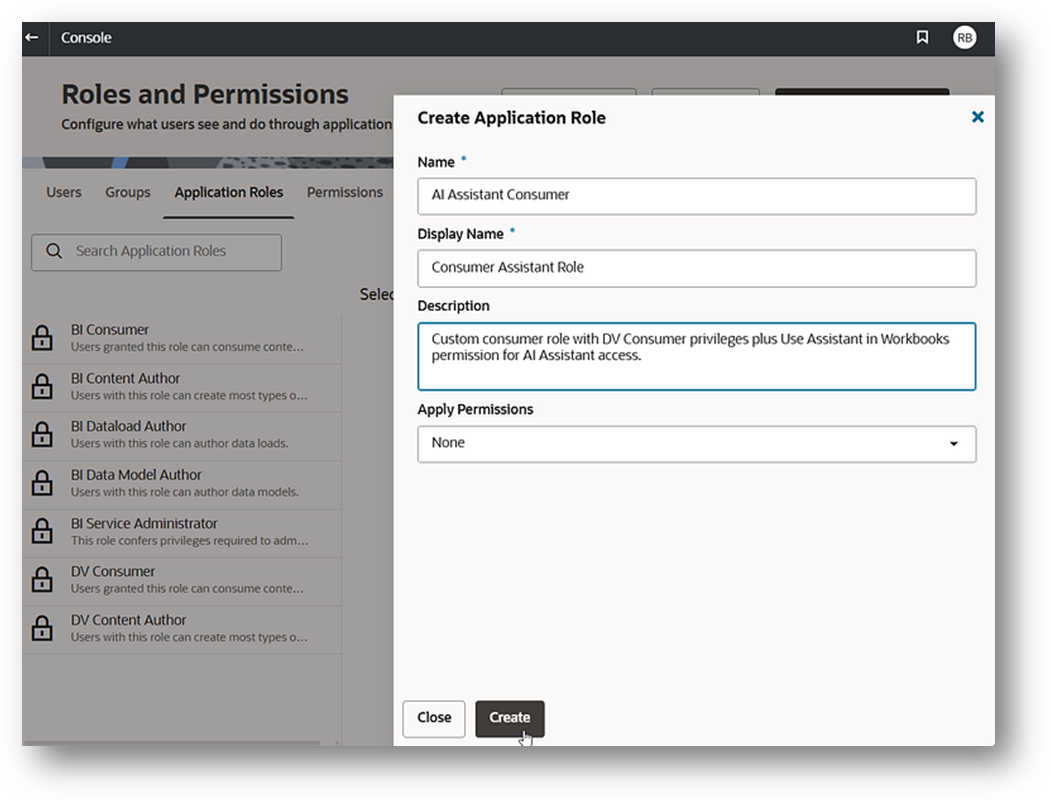Screen dimensions: 1050x801
Task: Switch to the Groups tab
Action: pyautogui.click(x=127, y=192)
